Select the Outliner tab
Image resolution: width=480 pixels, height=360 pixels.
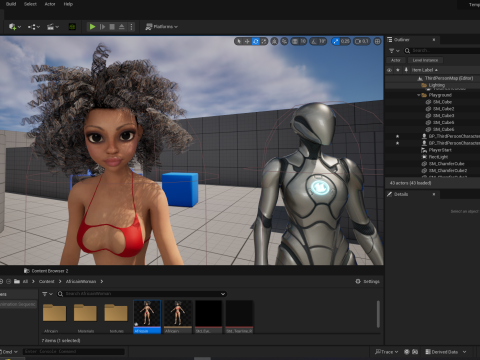402,40
